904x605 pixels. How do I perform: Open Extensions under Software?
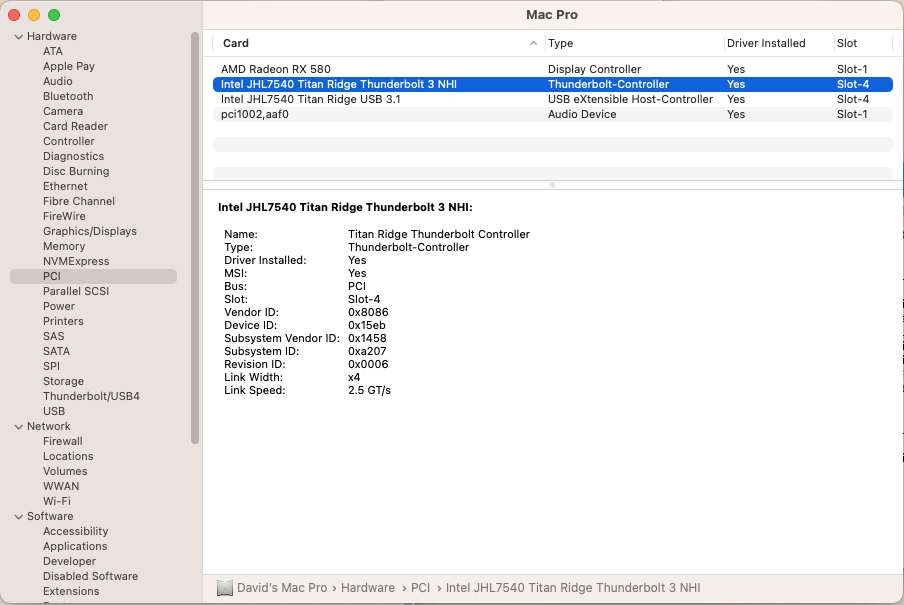(x=71, y=591)
